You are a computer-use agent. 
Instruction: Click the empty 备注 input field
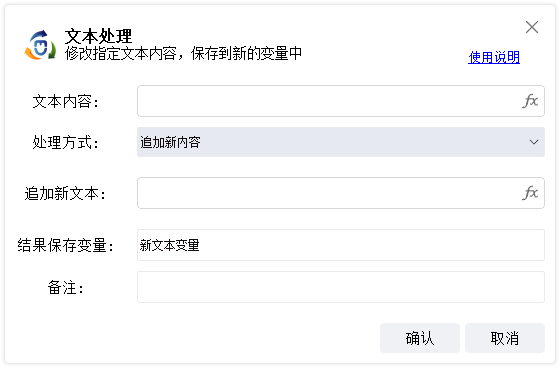coord(341,287)
